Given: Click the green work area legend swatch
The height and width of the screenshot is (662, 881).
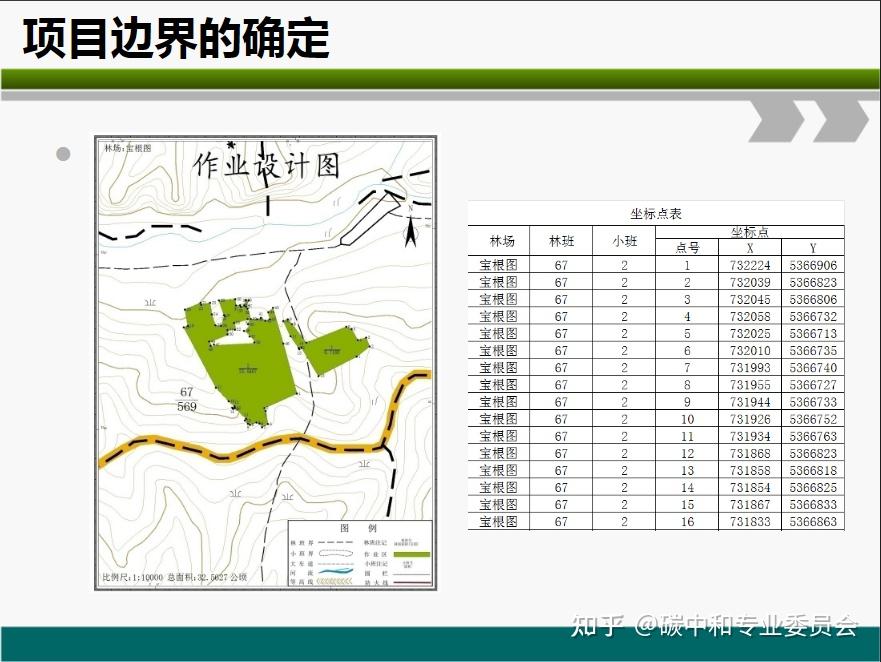Looking at the screenshot, I should click(x=412, y=555).
